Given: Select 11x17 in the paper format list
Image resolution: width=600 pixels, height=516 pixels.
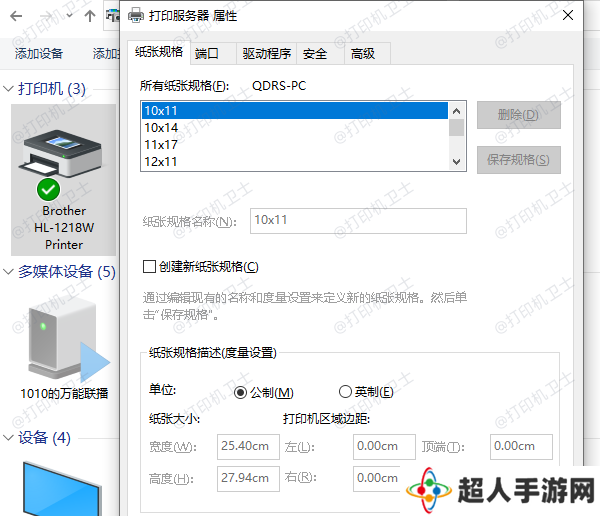Looking at the screenshot, I should (162, 144).
